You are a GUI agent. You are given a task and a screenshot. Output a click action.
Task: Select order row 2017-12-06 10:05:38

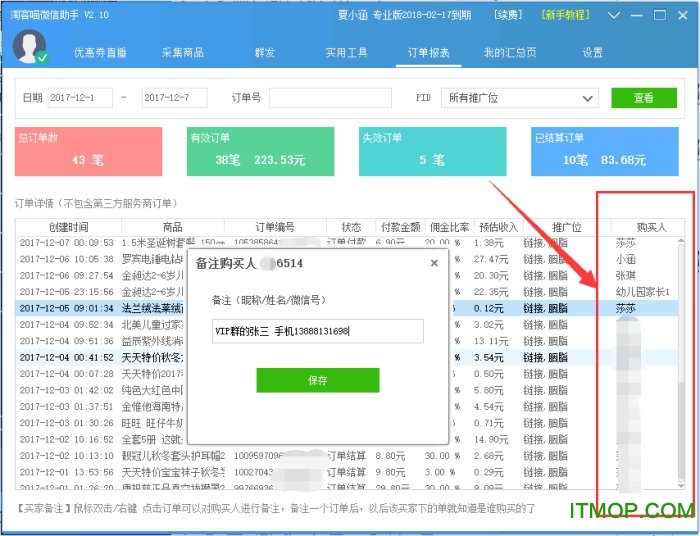point(346,259)
